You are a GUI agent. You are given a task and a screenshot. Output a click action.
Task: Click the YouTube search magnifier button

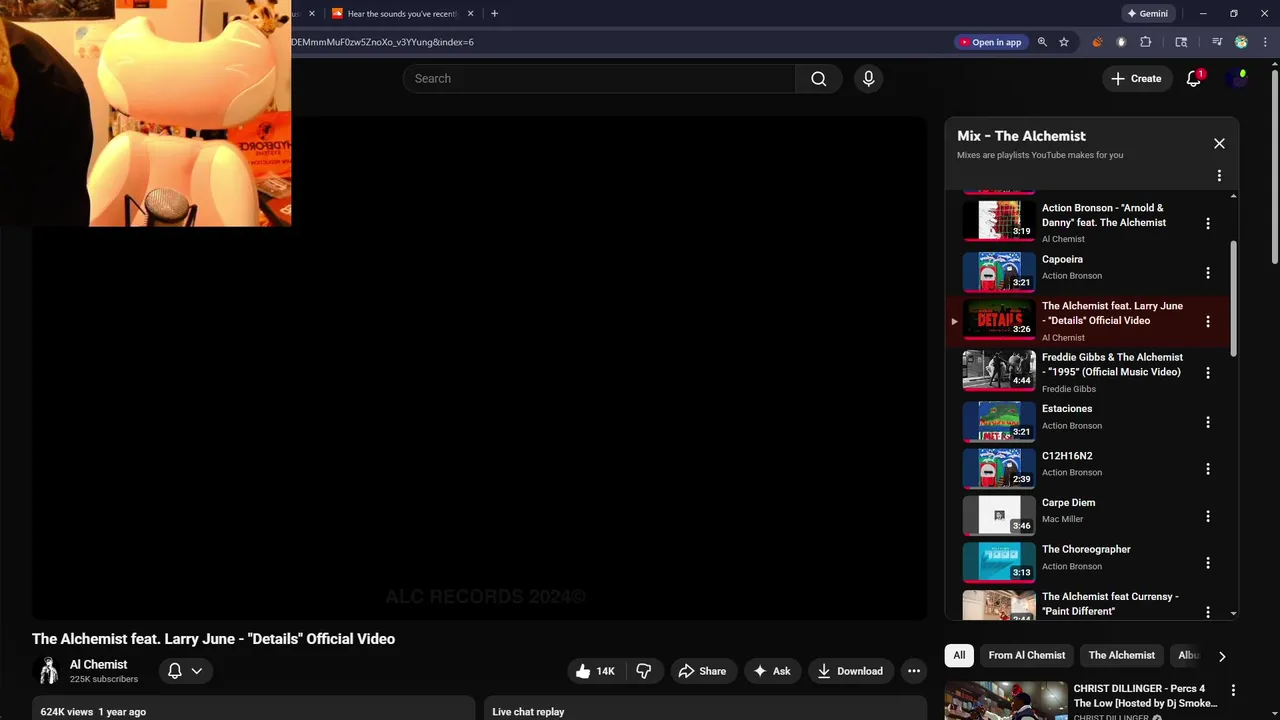818,78
